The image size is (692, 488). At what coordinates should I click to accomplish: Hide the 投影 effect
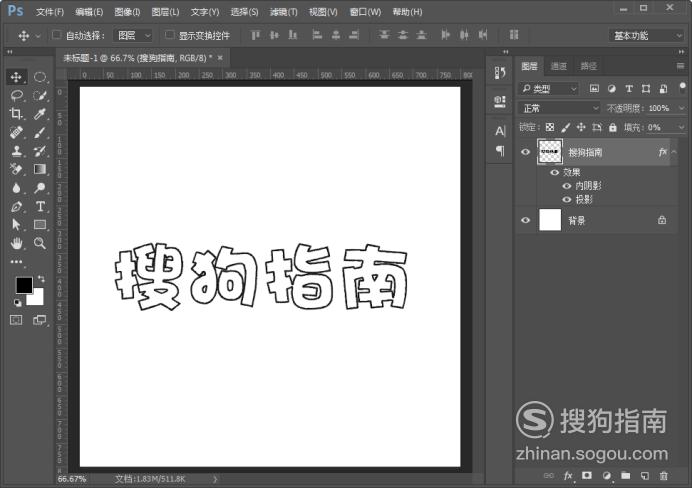pyautogui.click(x=567, y=199)
